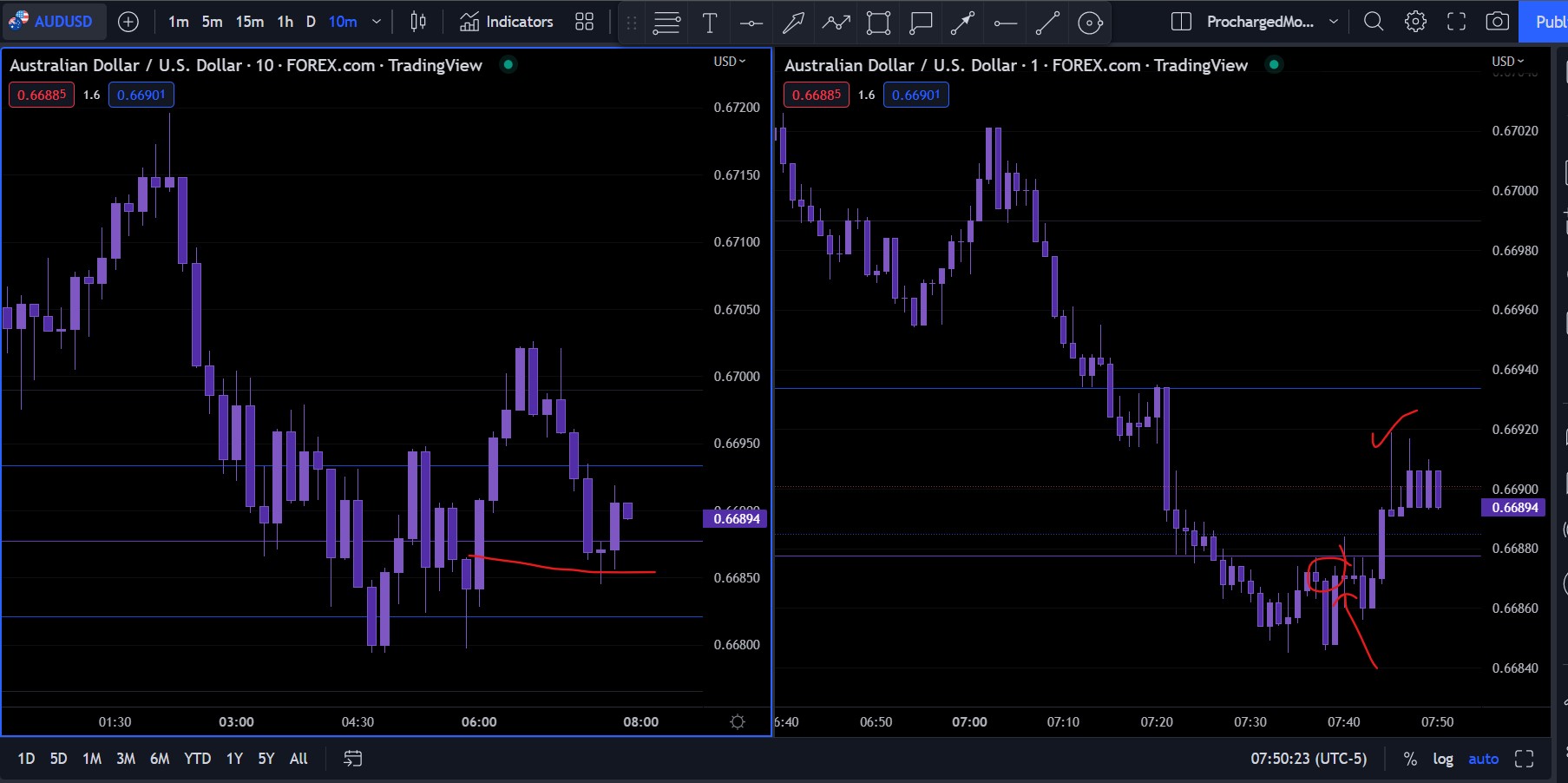Switch to the 1h timeframe
1568x783 pixels.
tap(285, 22)
